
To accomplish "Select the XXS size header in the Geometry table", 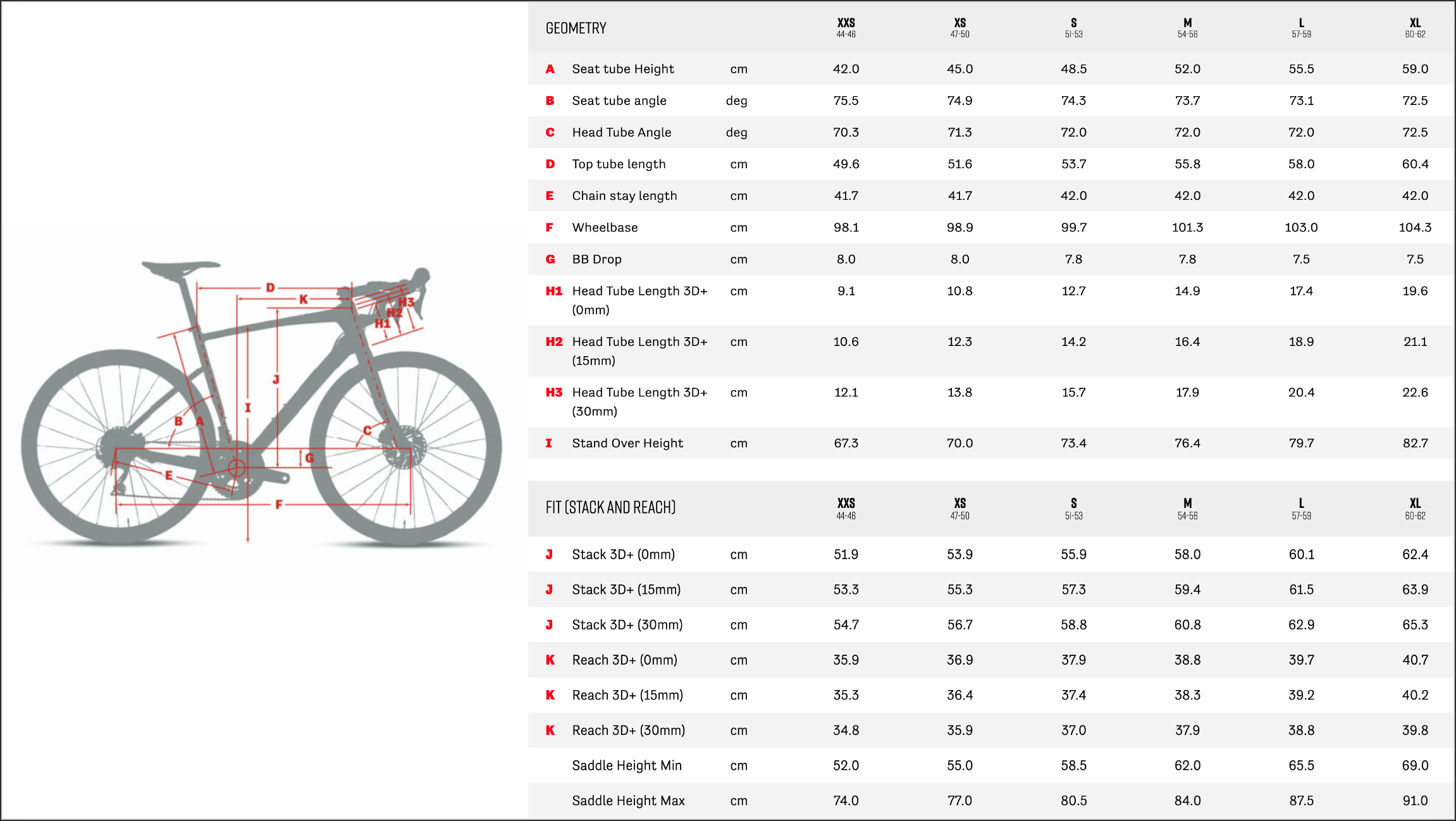I will (846, 28).
